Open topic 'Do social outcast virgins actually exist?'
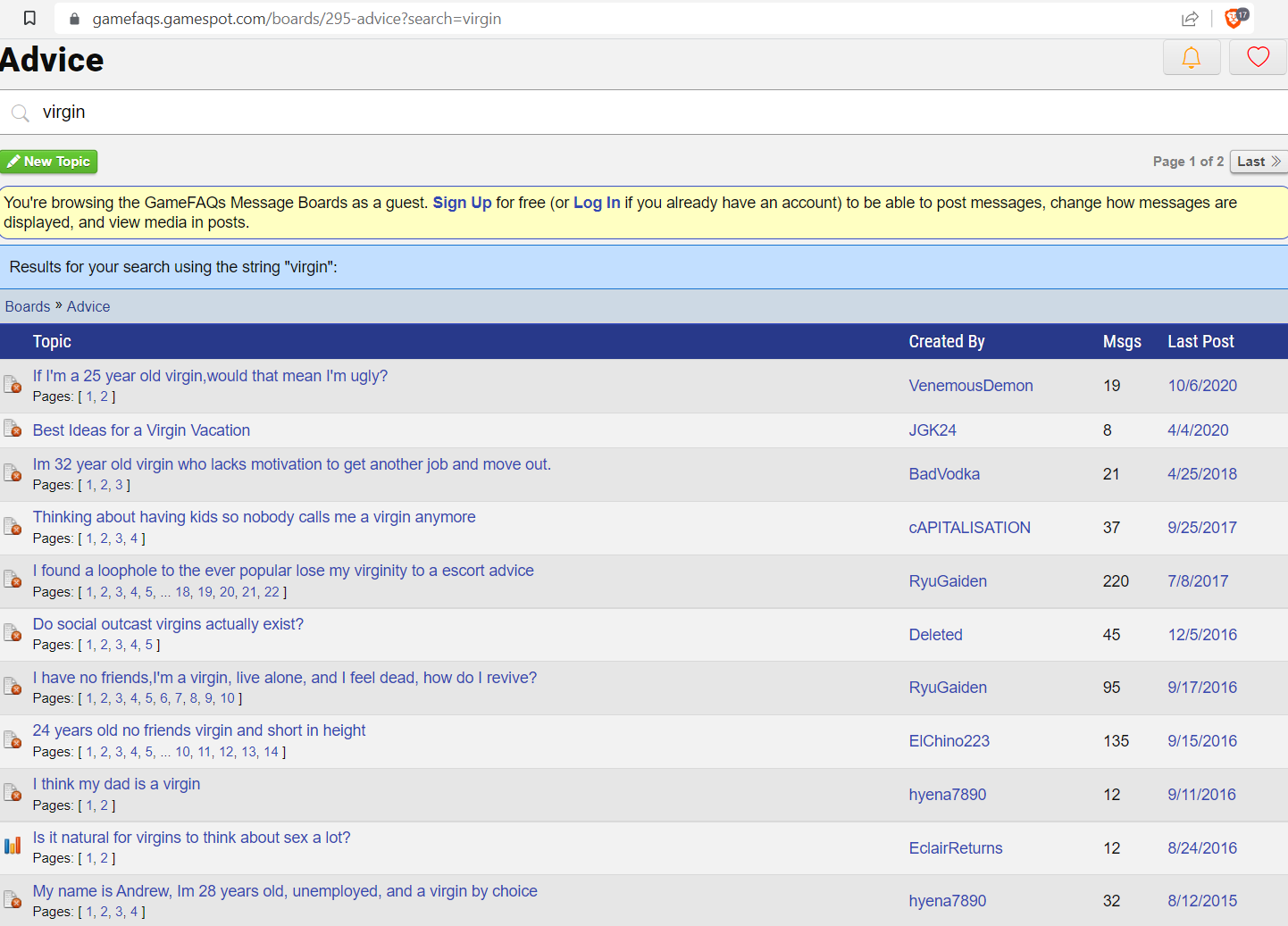The width and height of the screenshot is (1288, 926). [x=168, y=624]
